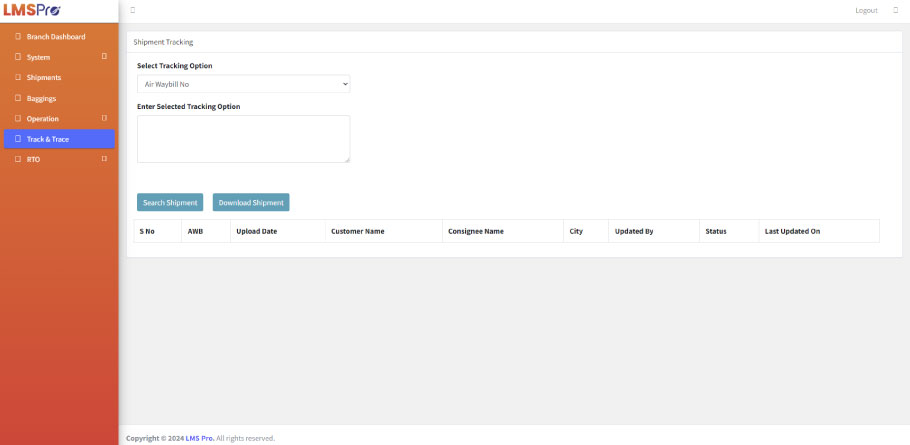Click the Baggings sidebar icon
Screen dimensions: 910x445
pos(18,98)
